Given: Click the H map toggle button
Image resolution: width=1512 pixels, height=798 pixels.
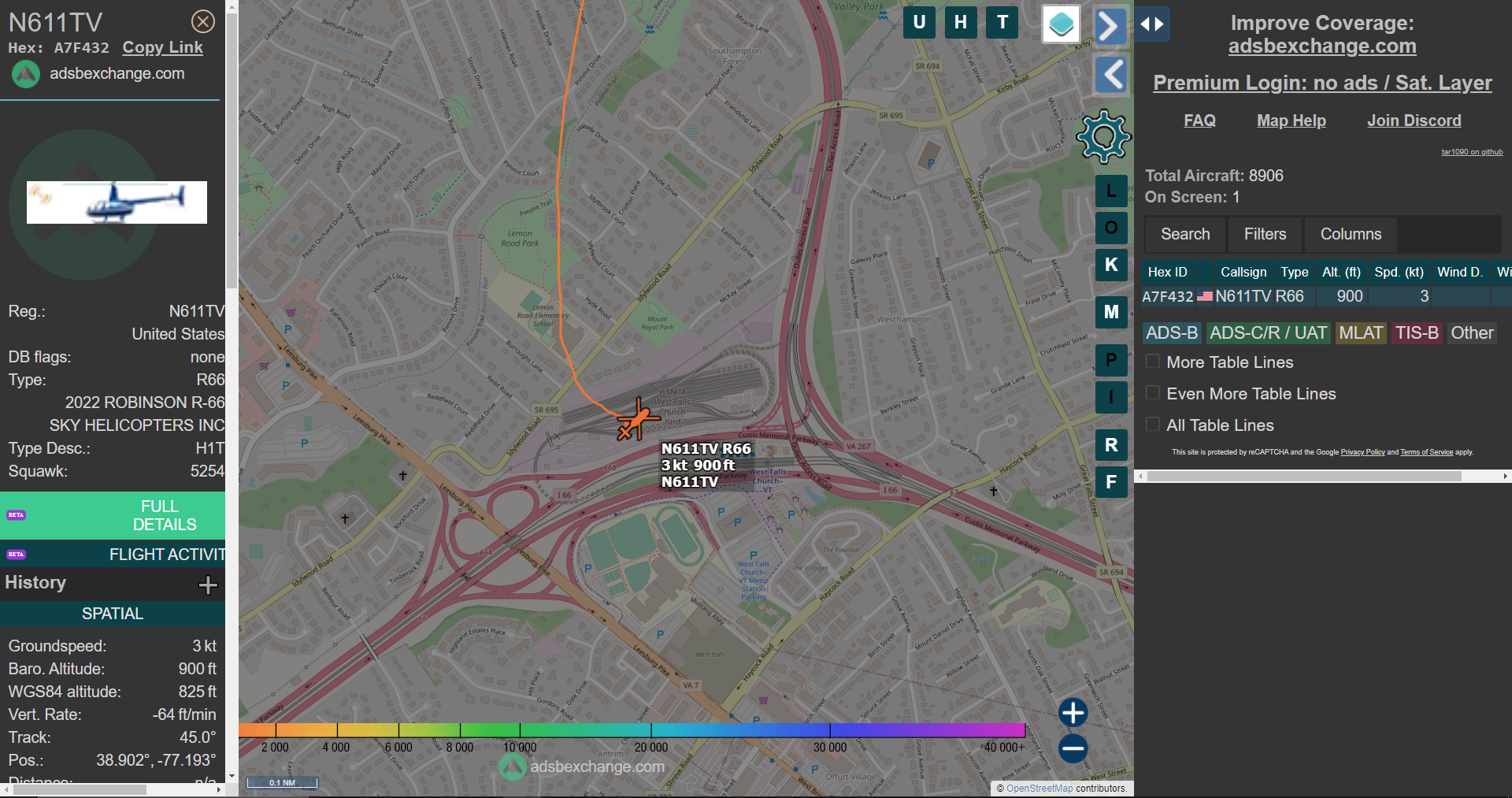Looking at the screenshot, I should click(961, 22).
